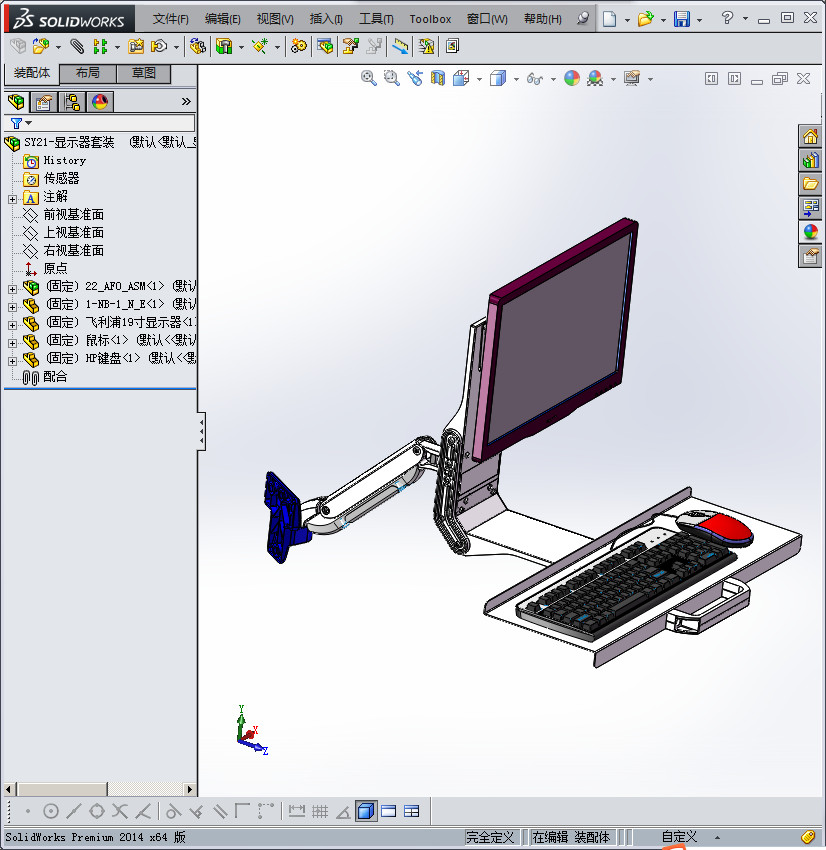The image size is (826, 850).
Task: Toggle the two-pane horizontal view button
Action: [389, 811]
